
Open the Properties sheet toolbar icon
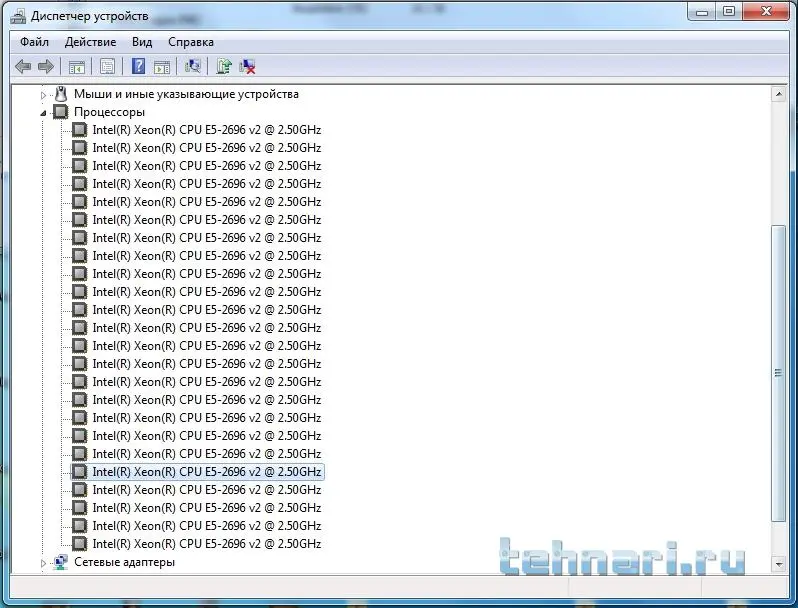pyautogui.click(x=107, y=67)
